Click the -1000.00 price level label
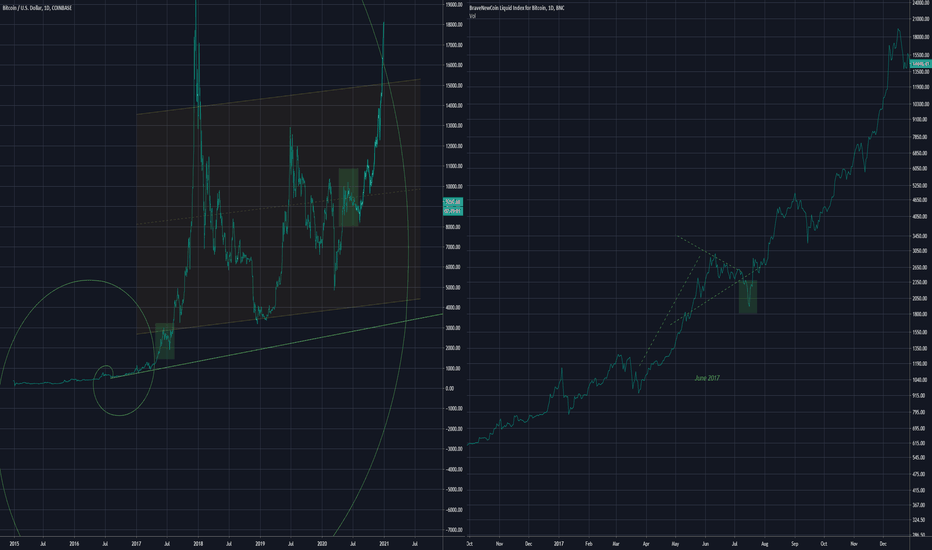 pyautogui.click(x=454, y=409)
